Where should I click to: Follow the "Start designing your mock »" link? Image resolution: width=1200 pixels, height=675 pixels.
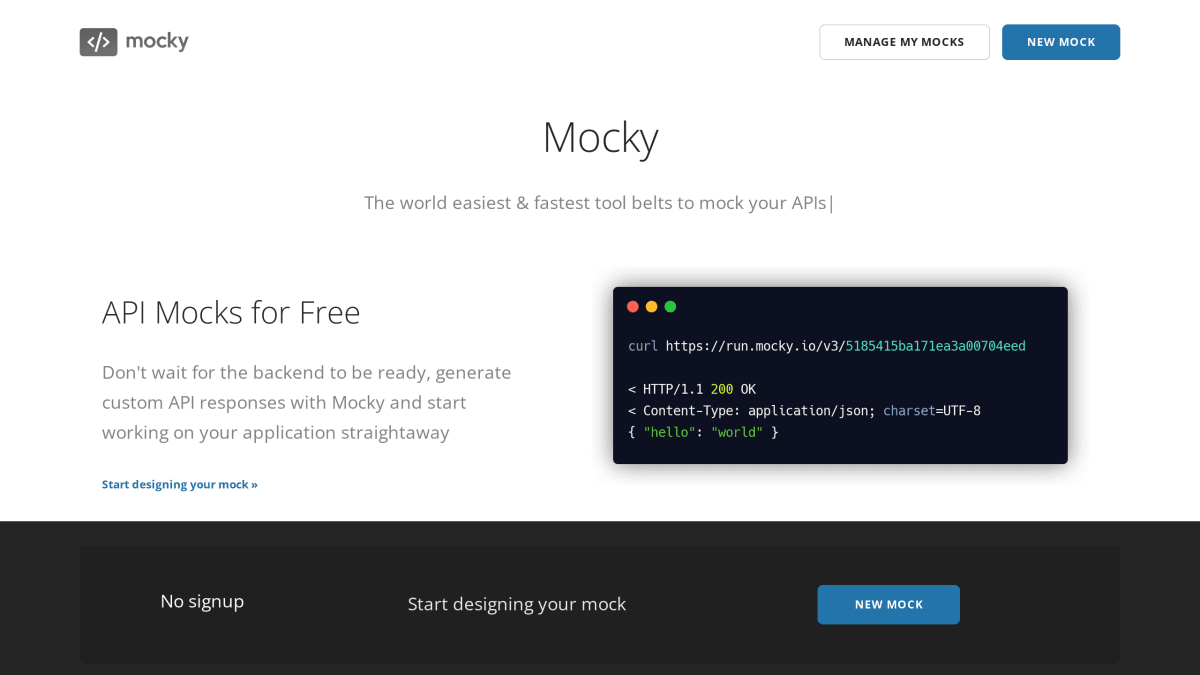[x=180, y=484]
